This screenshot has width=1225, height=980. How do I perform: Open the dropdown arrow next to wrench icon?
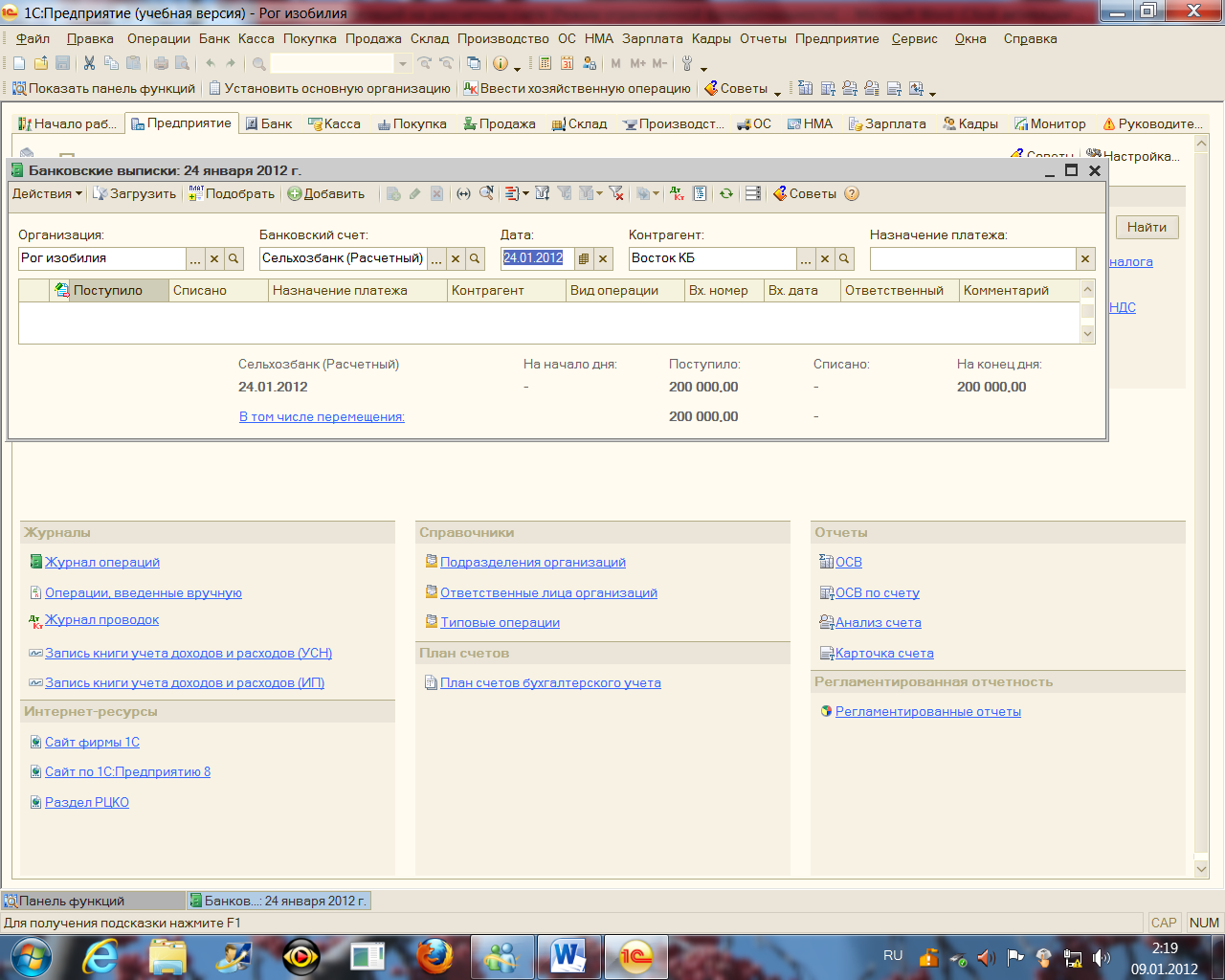[x=703, y=67]
